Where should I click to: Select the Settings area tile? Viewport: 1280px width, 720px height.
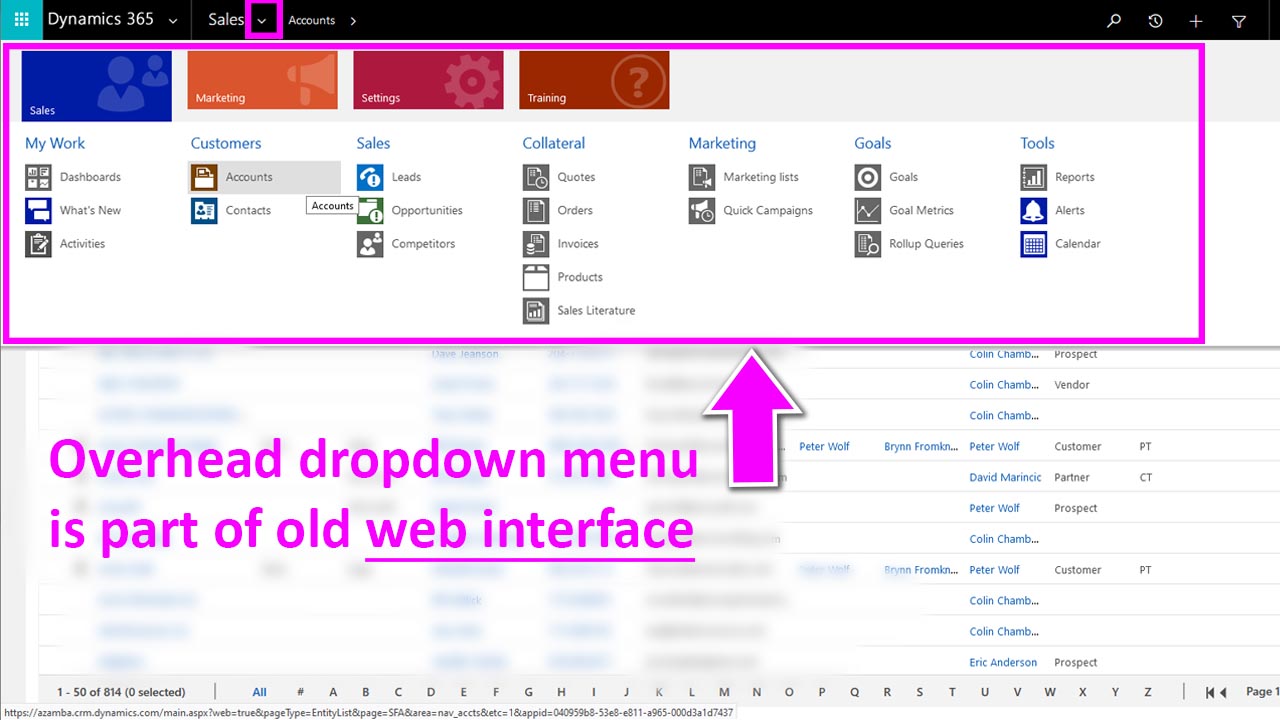(x=429, y=80)
